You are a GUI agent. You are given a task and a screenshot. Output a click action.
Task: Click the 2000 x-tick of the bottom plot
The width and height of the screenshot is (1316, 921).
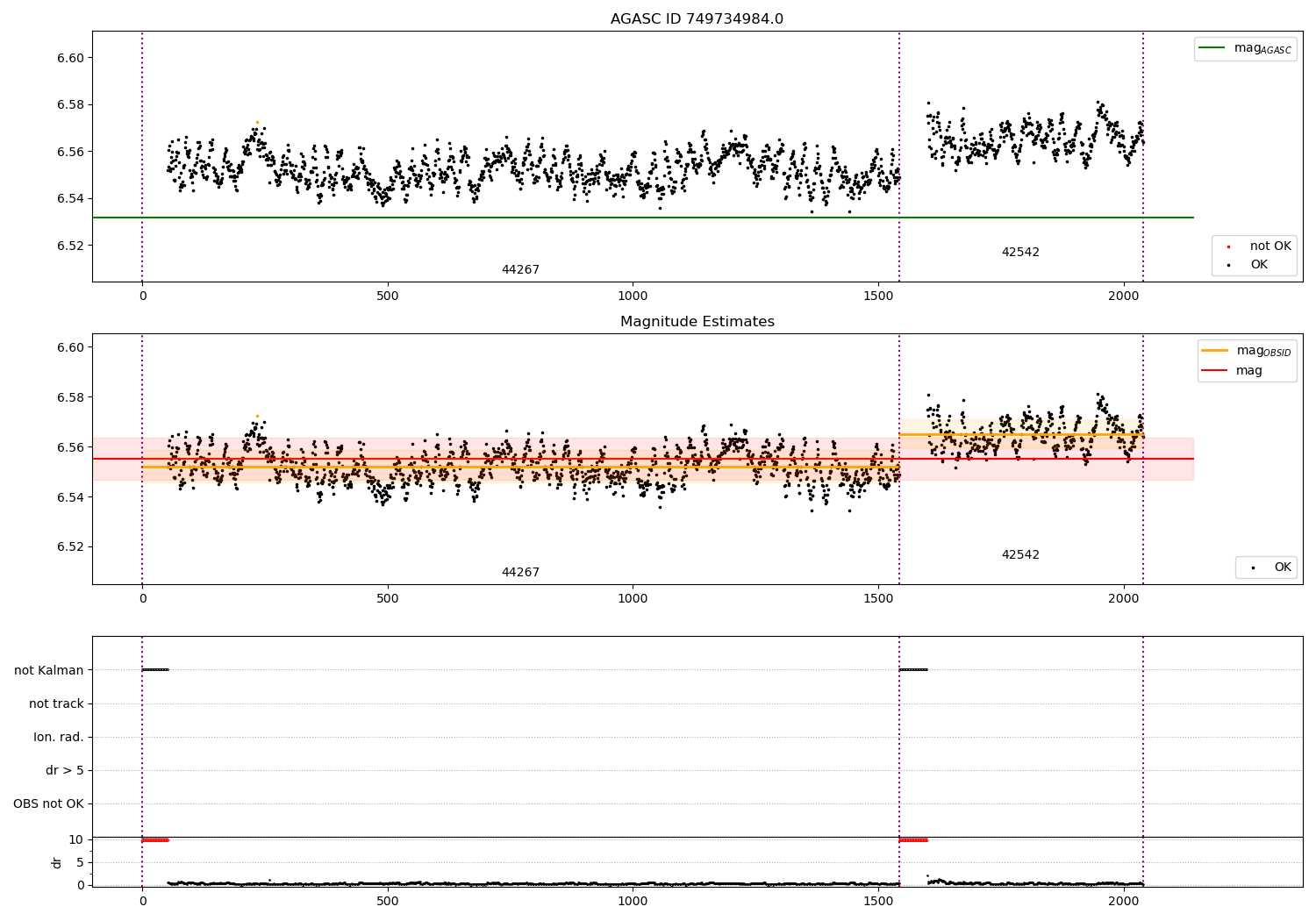[x=1123, y=901]
